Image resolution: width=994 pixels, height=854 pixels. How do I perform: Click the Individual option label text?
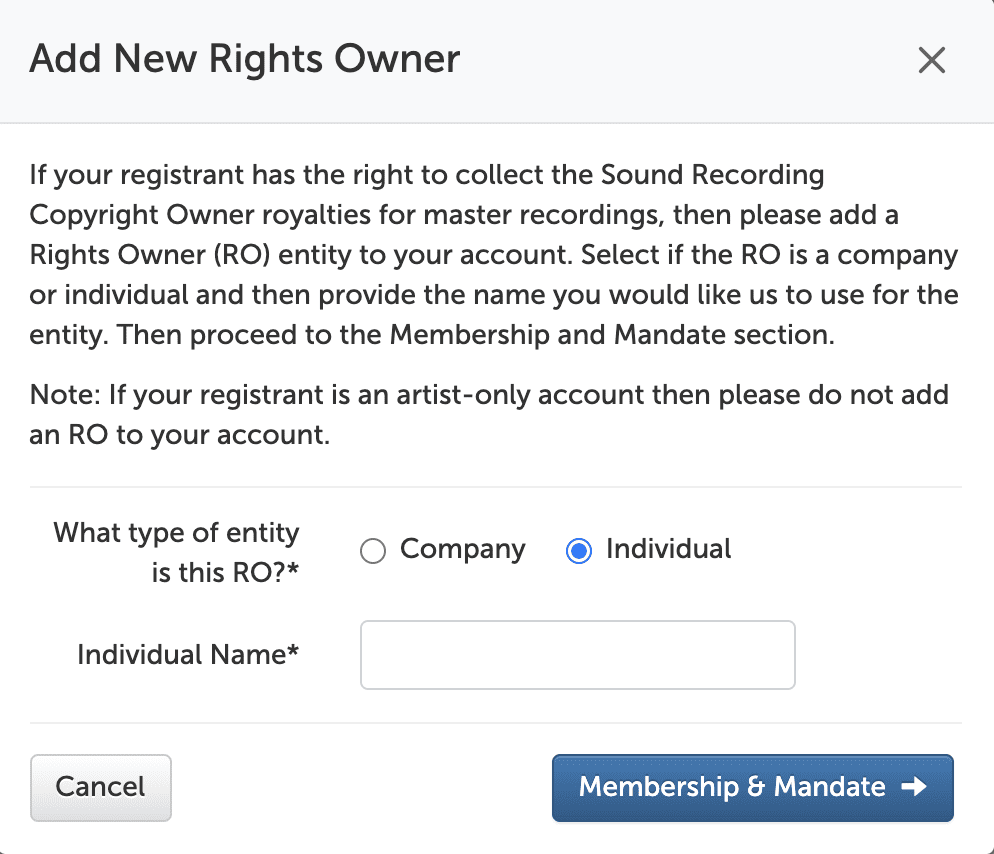pos(668,549)
